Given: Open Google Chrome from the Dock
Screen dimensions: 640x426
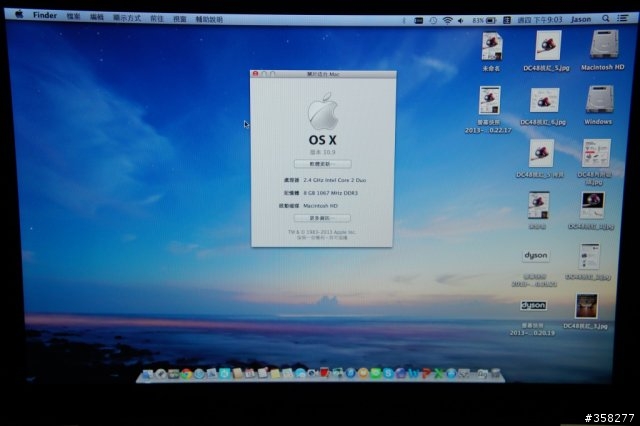Looking at the screenshot, I should point(186,374).
